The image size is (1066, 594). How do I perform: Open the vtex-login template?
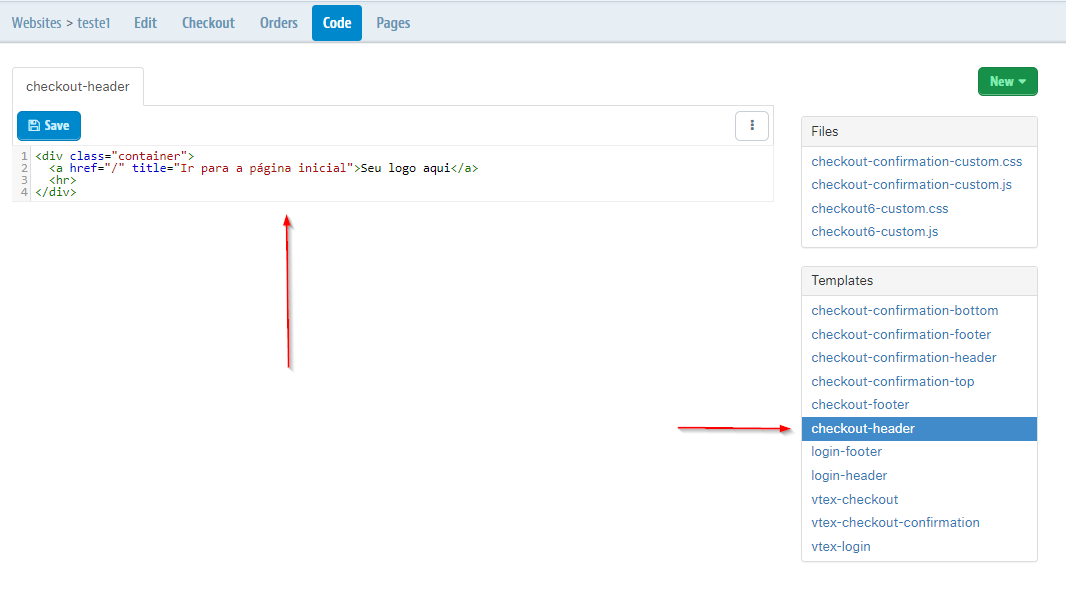tap(839, 546)
